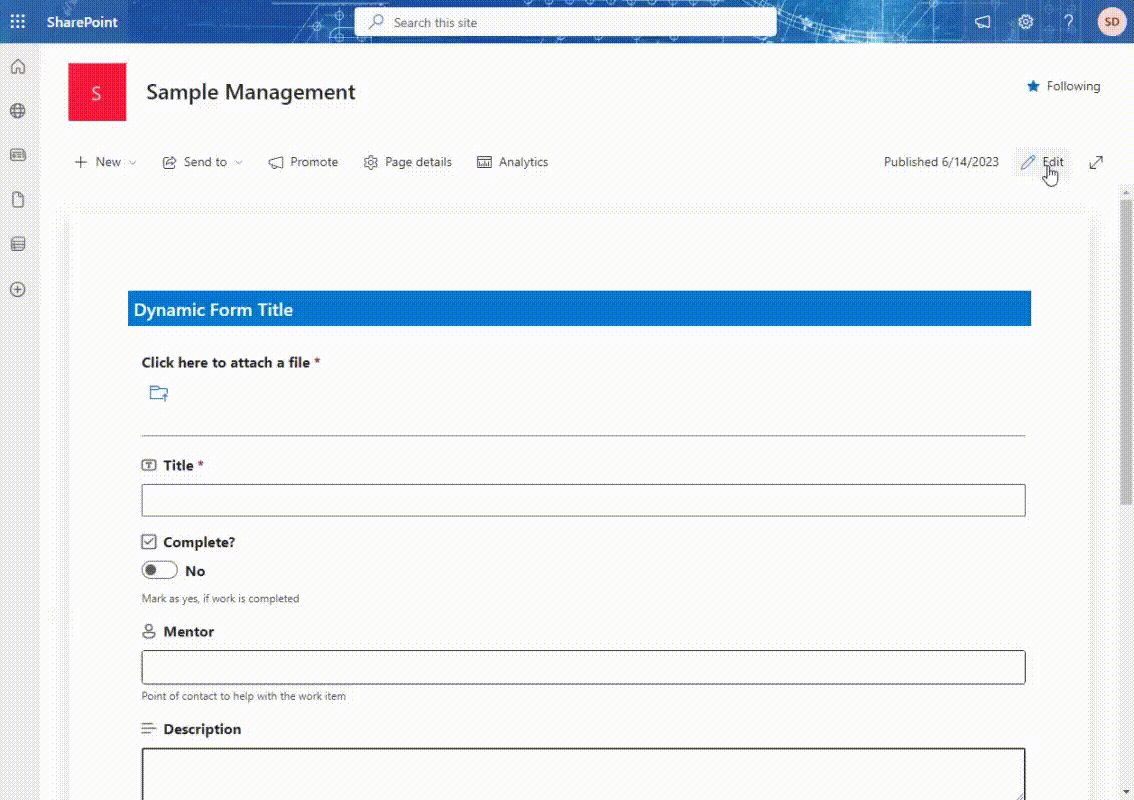Click the Create plus icon in sidebar
1134x800 pixels.
click(x=18, y=289)
